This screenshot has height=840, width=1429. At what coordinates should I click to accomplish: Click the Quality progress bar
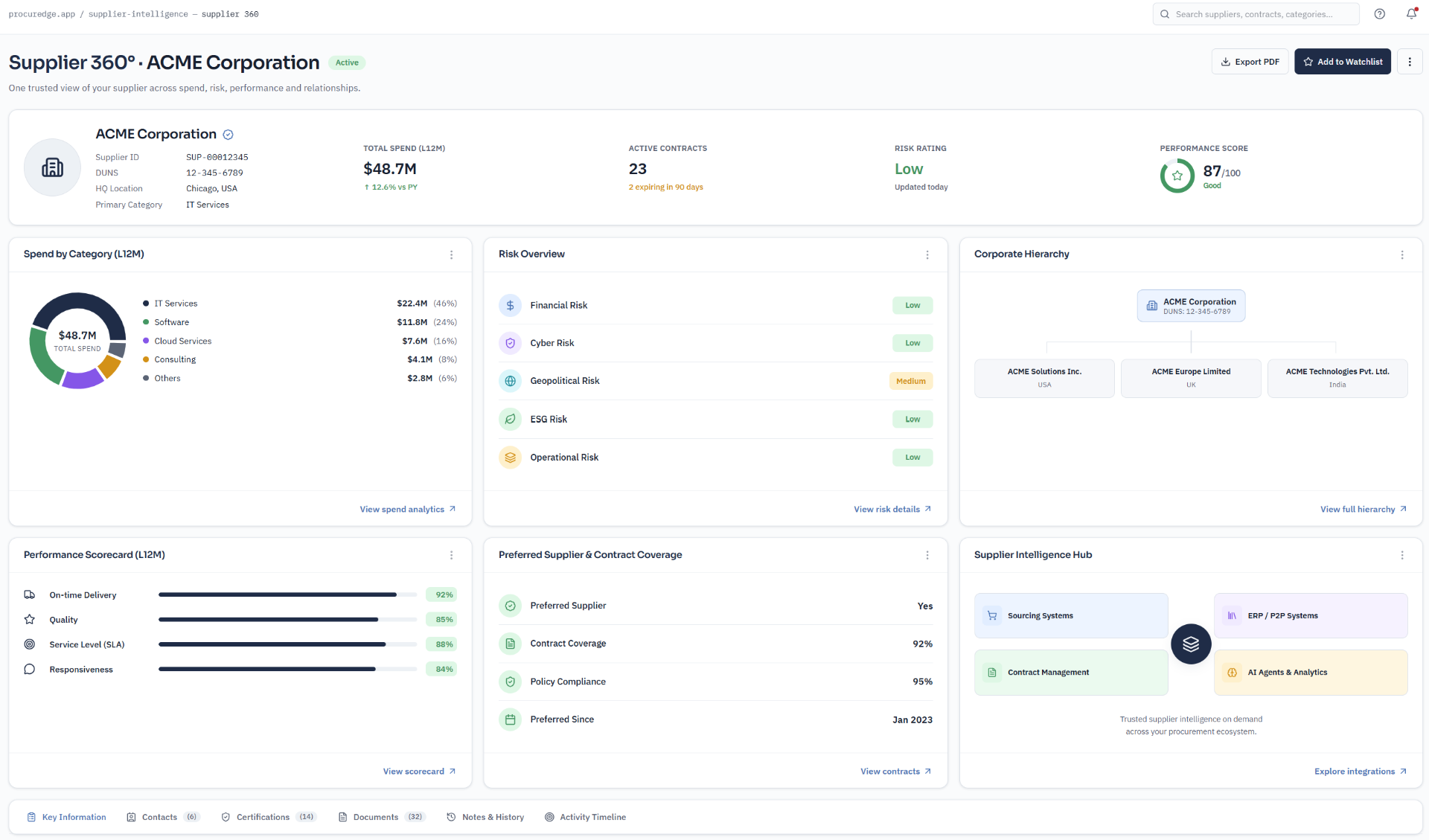pos(287,619)
